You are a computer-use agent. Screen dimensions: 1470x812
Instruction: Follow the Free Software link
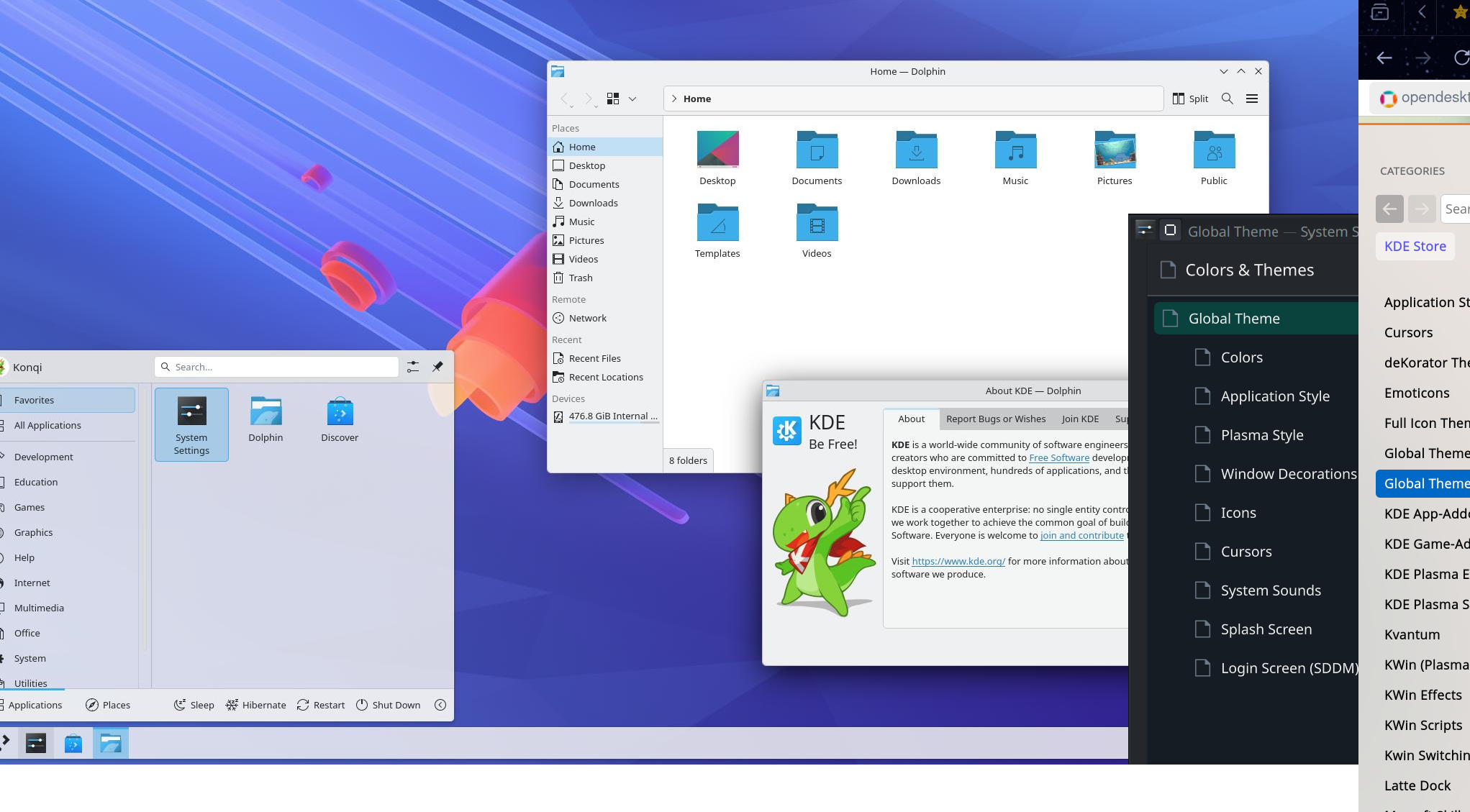1058,457
